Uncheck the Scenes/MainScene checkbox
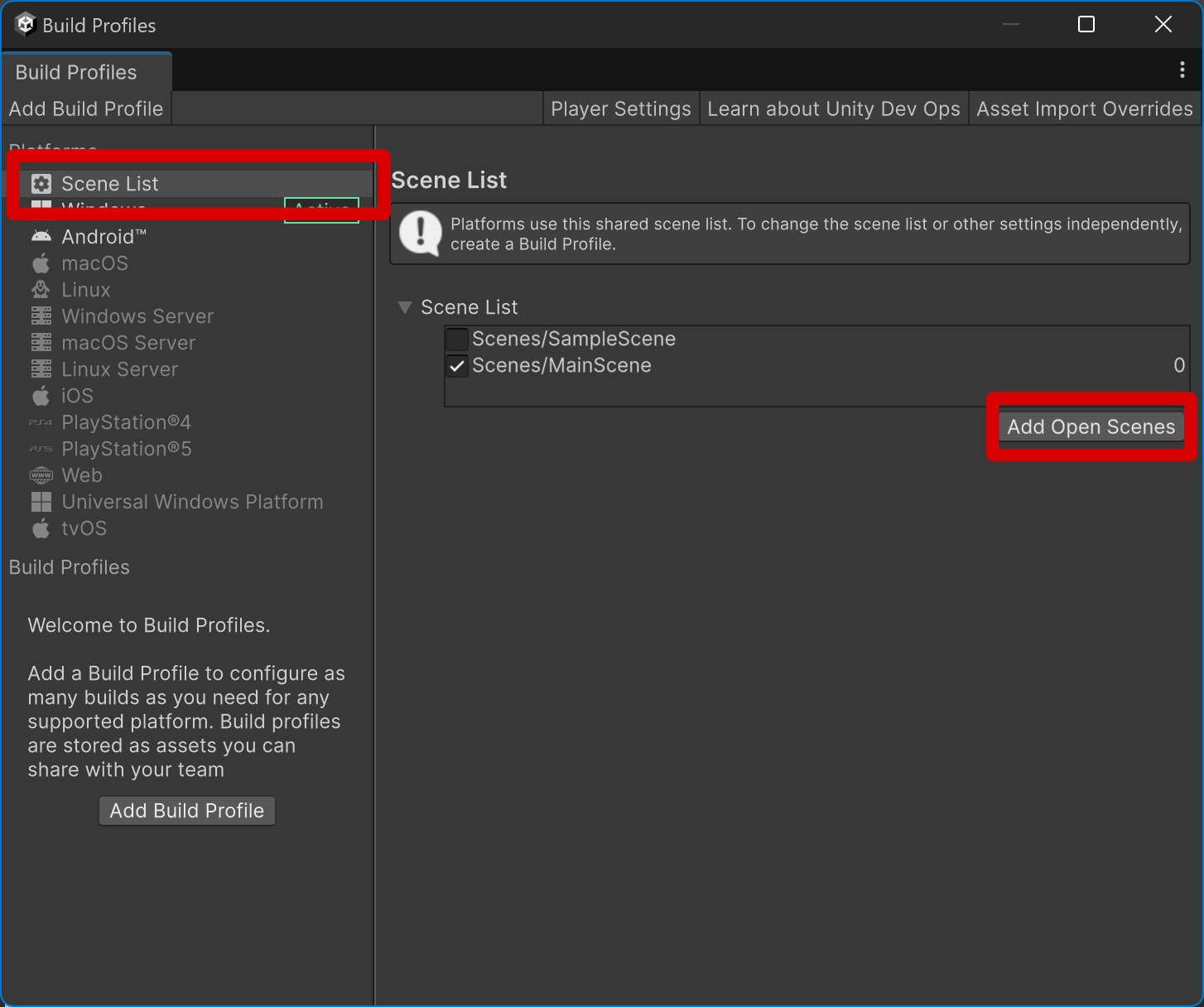The image size is (1204, 1007). (457, 366)
